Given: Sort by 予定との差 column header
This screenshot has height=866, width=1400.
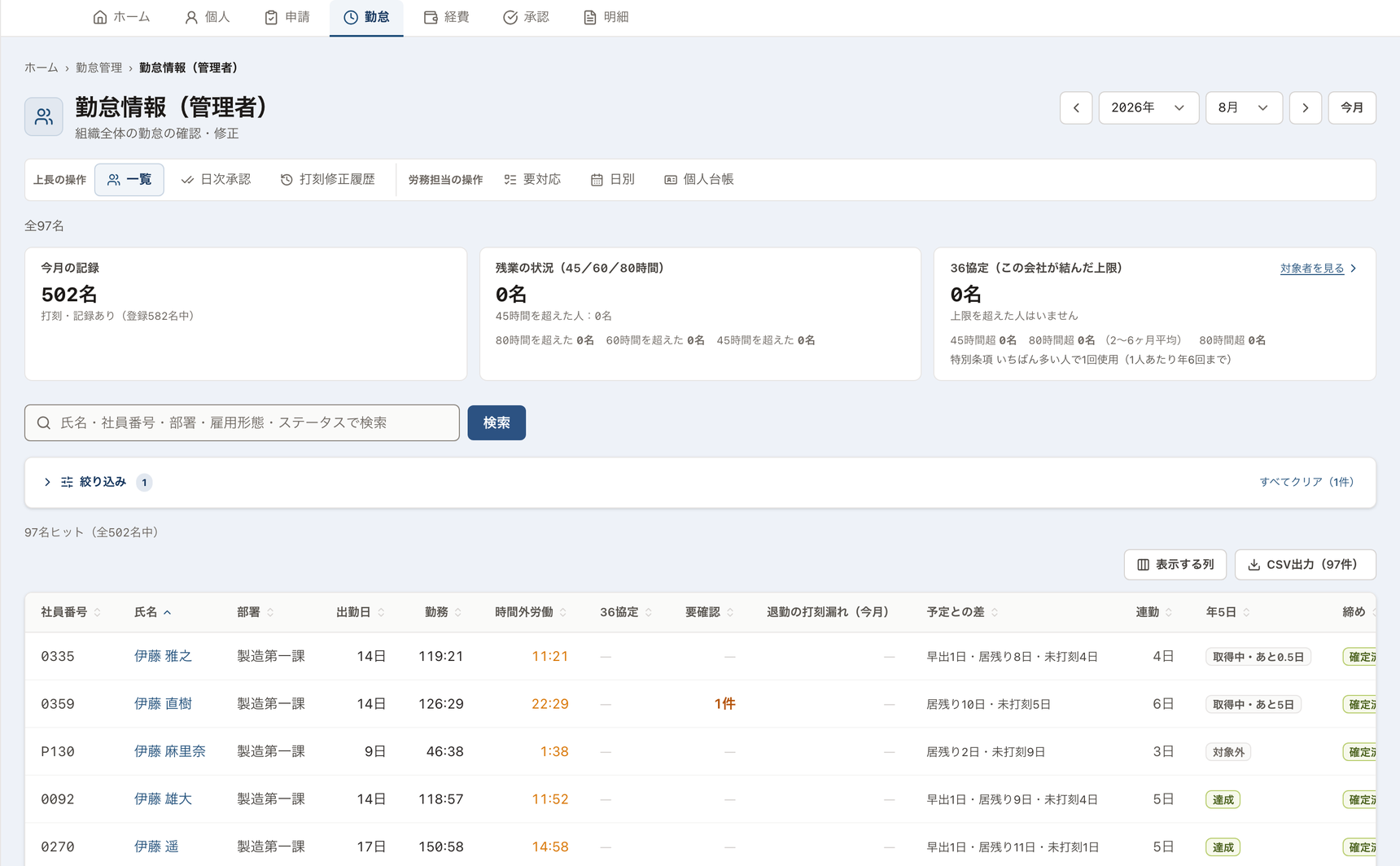Looking at the screenshot, I should click(962, 612).
